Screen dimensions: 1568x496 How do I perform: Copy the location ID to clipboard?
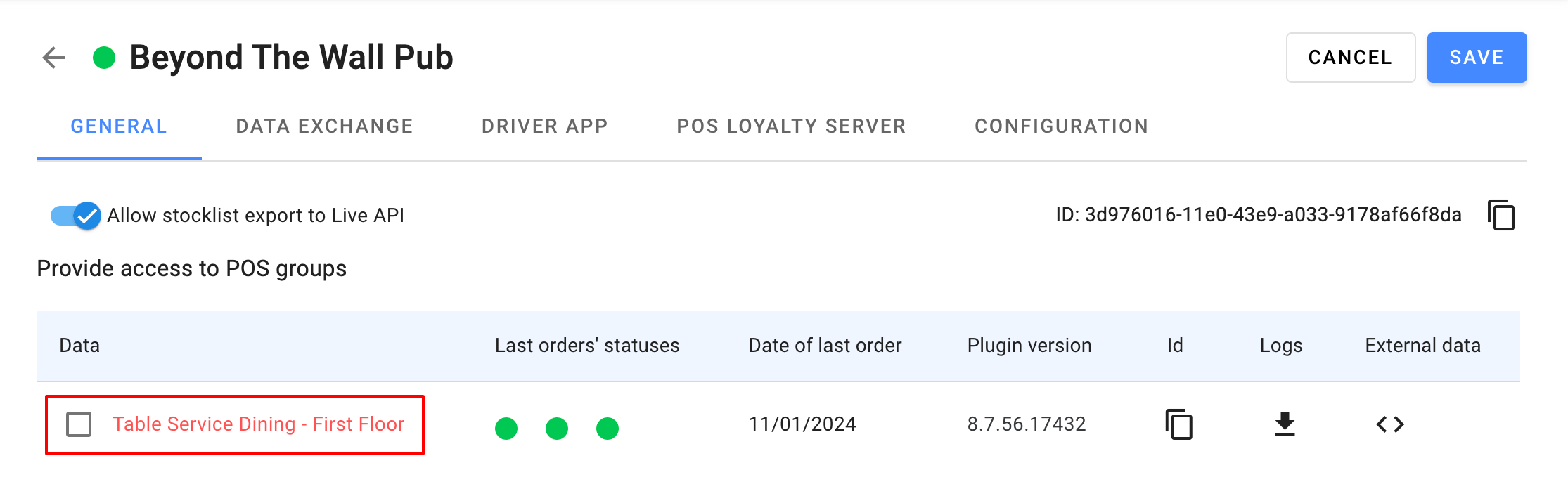coord(1500,215)
